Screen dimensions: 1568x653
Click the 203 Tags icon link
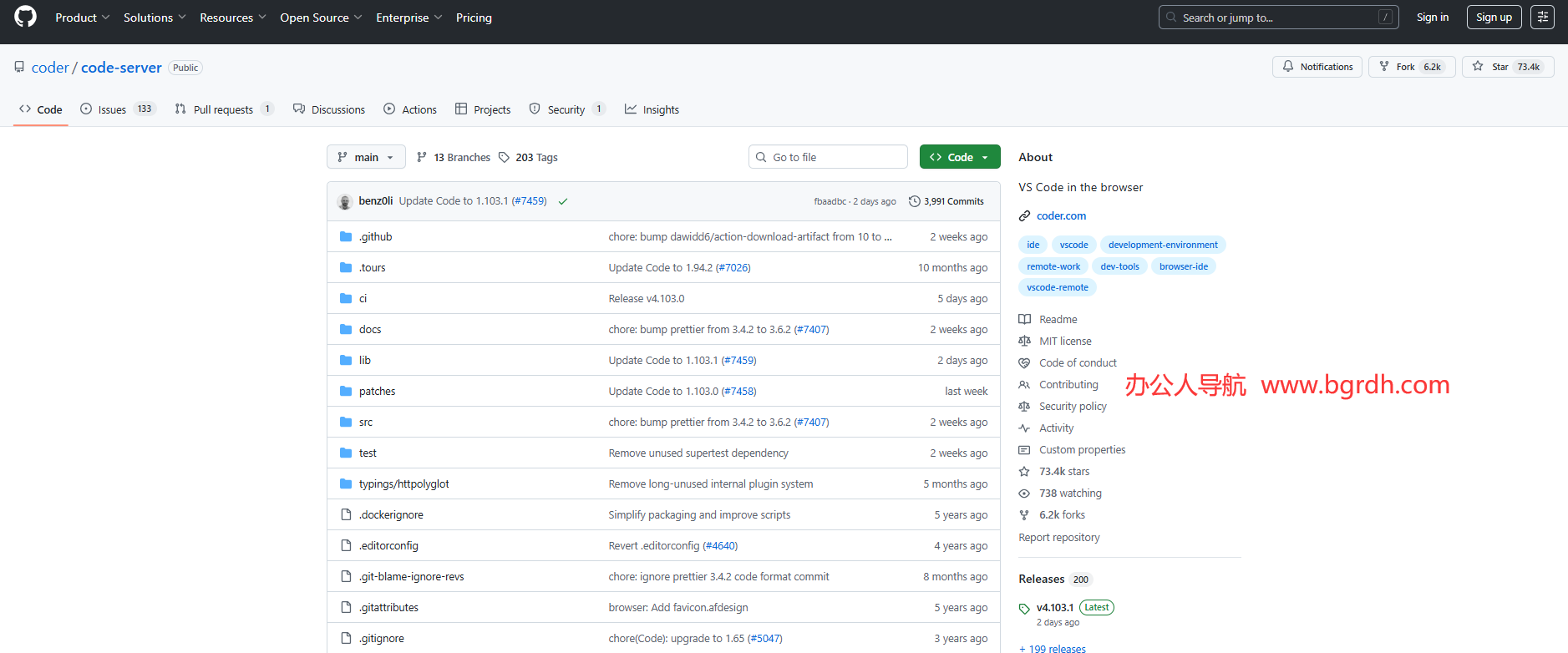(x=528, y=157)
